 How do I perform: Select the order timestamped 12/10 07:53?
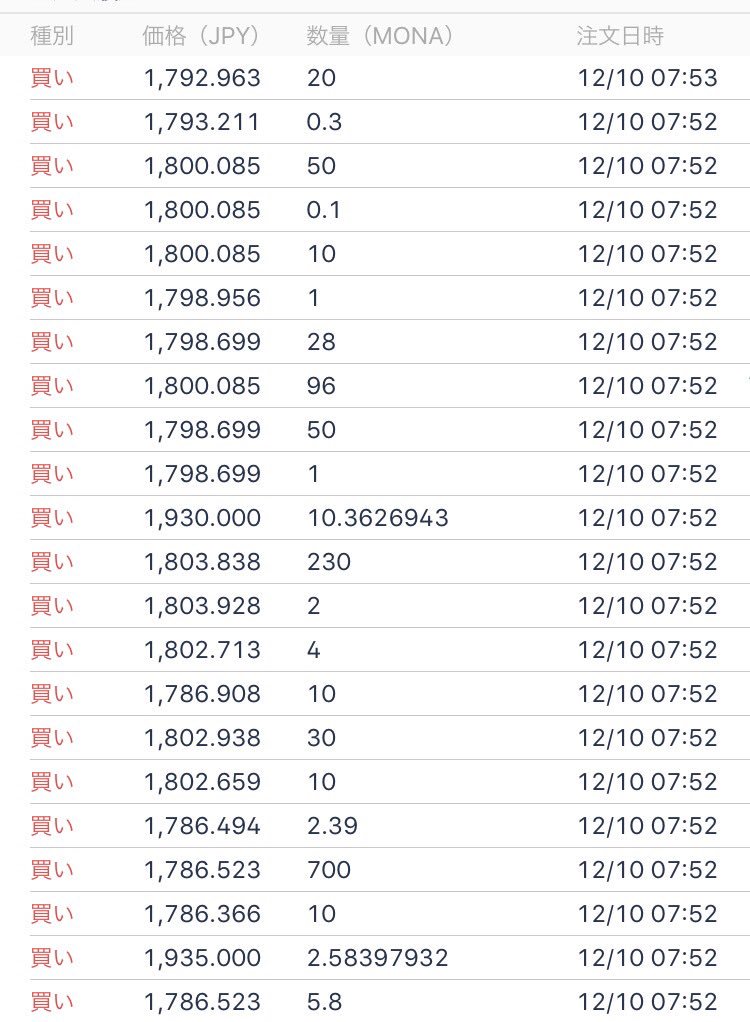click(390, 78)
